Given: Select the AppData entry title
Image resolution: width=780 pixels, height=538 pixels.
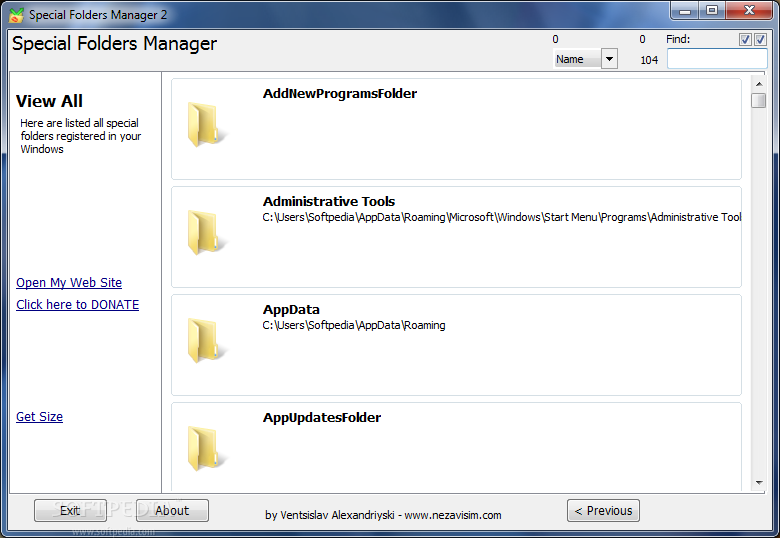Looking at the screenshot, I should [291, 309].
